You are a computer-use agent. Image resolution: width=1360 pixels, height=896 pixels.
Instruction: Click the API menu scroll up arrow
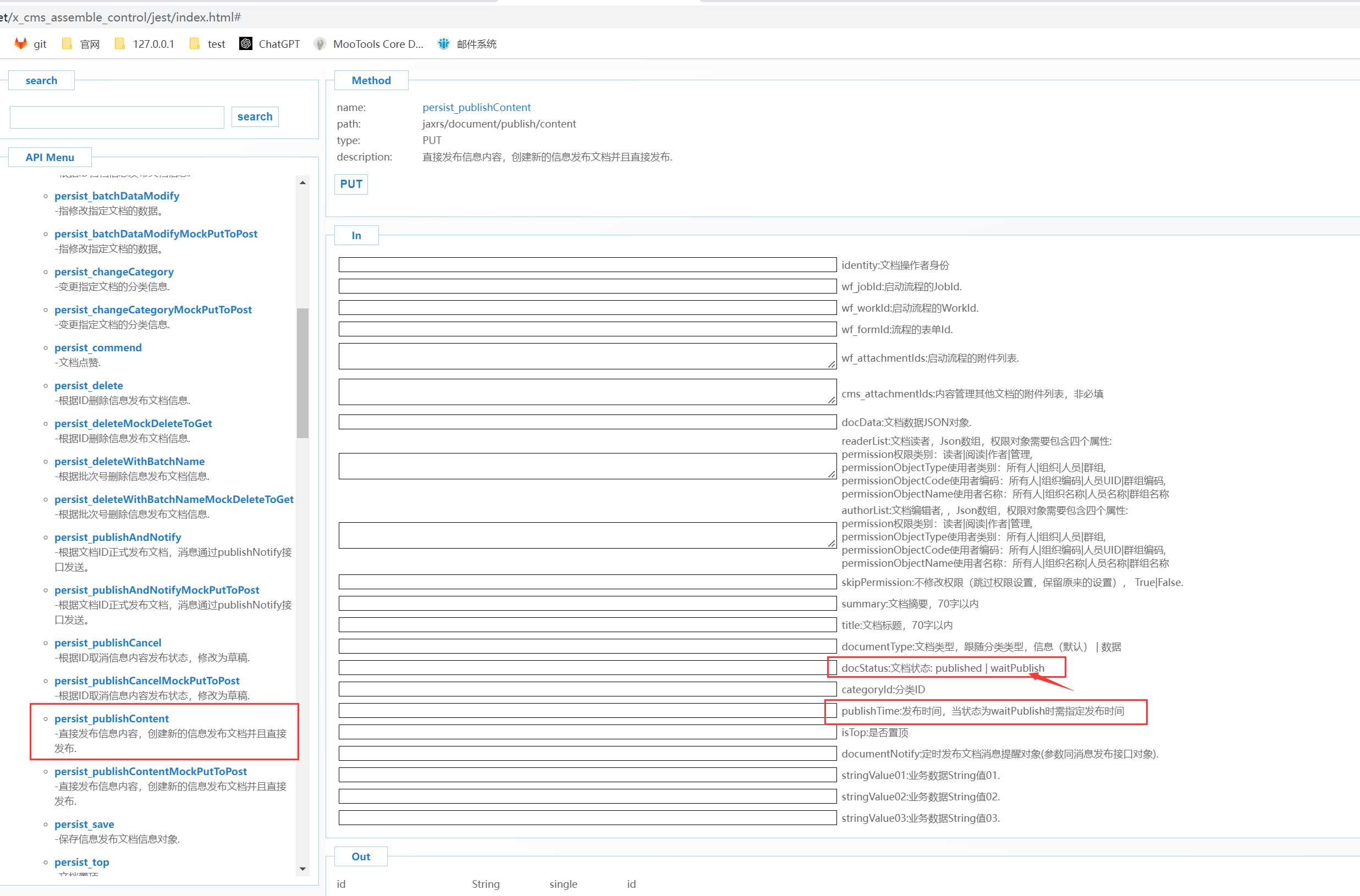[x=302, y=183]
